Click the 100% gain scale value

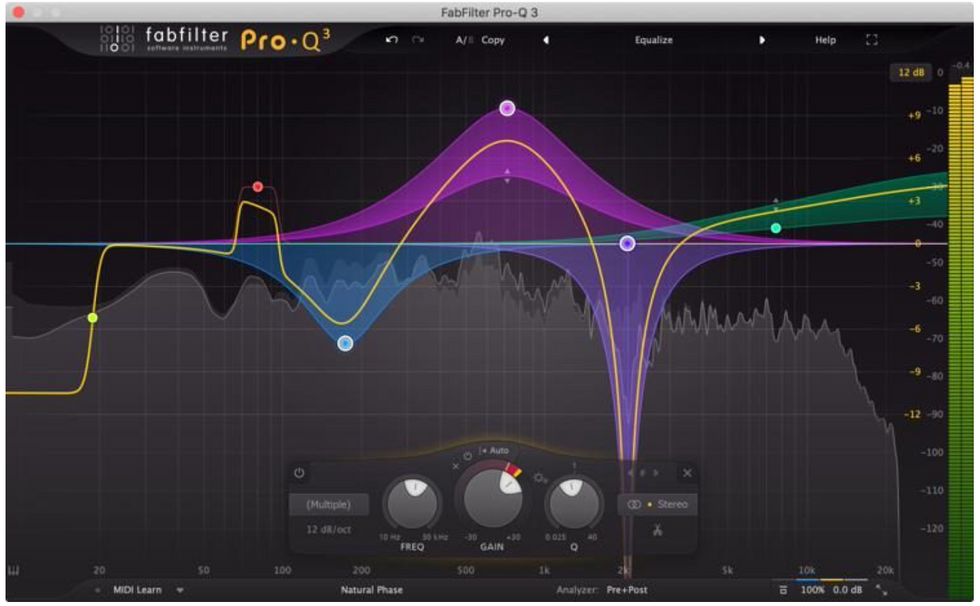coord(812,590)
